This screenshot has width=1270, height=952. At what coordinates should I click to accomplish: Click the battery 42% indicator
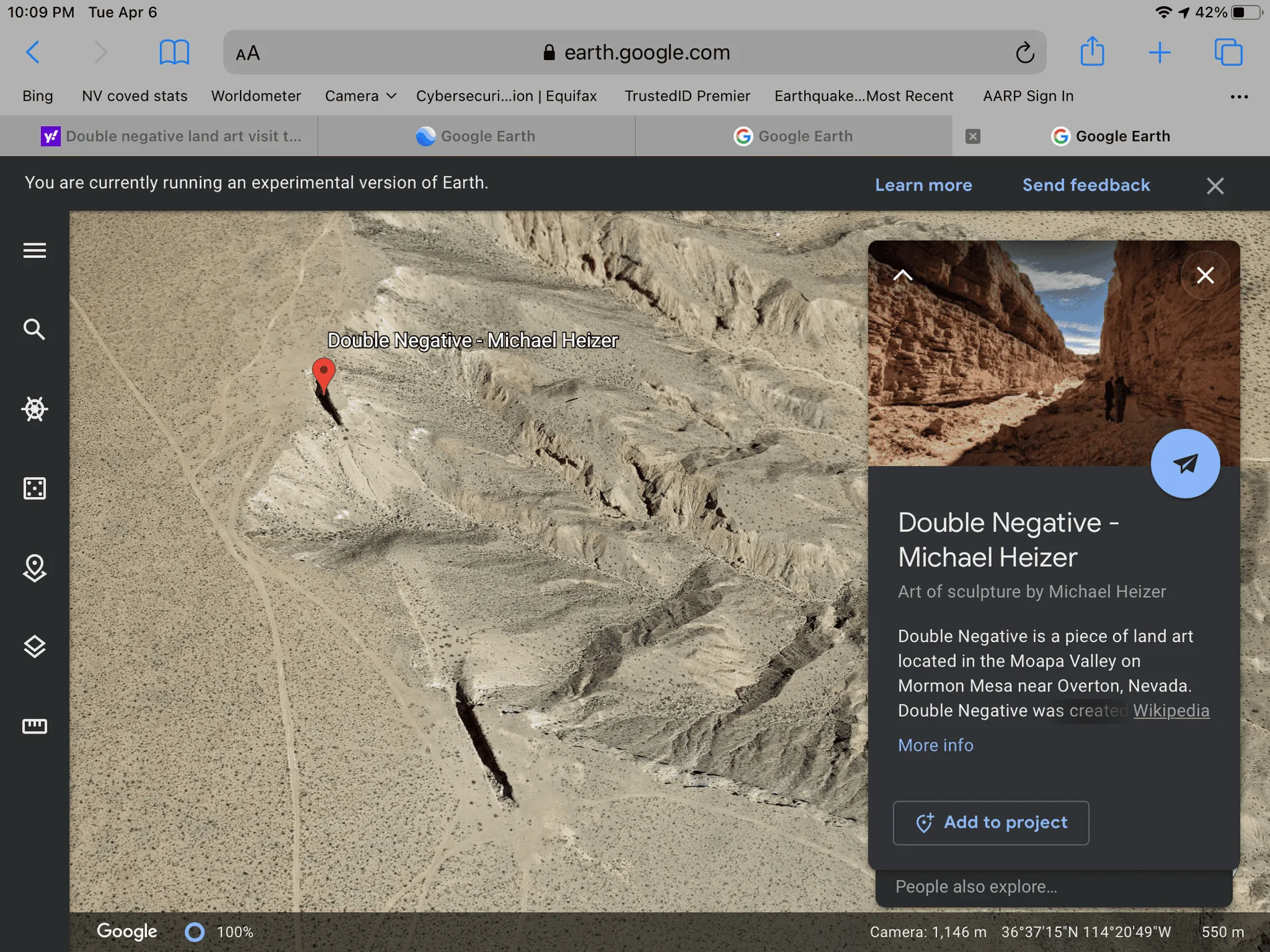point(1229,13)
